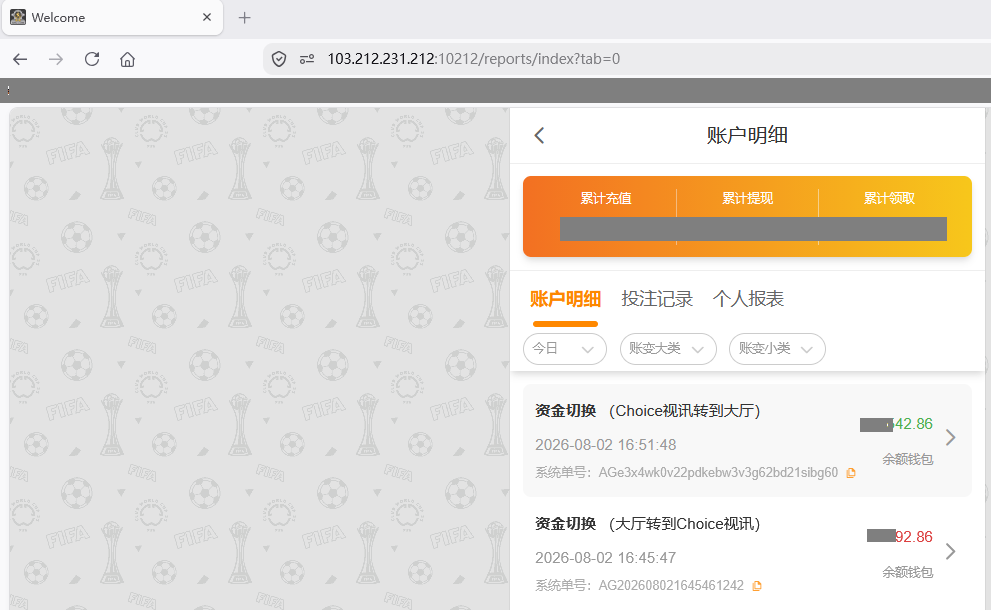The height and width of the screenshot is (610, 991).
Task: Click the shield tracking protection icon
Action: point(279,59)
